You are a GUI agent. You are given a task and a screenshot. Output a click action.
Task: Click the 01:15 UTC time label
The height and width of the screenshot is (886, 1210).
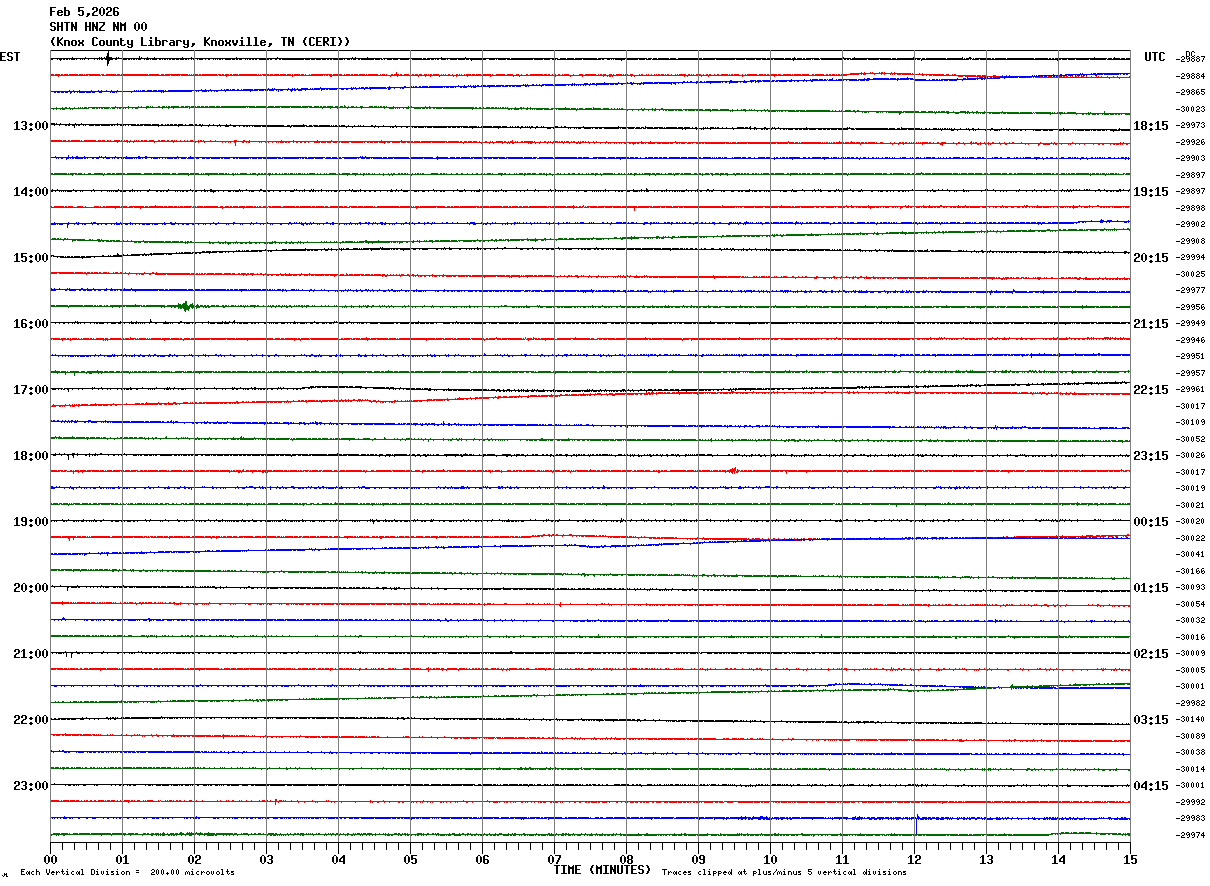(1151, 588)
